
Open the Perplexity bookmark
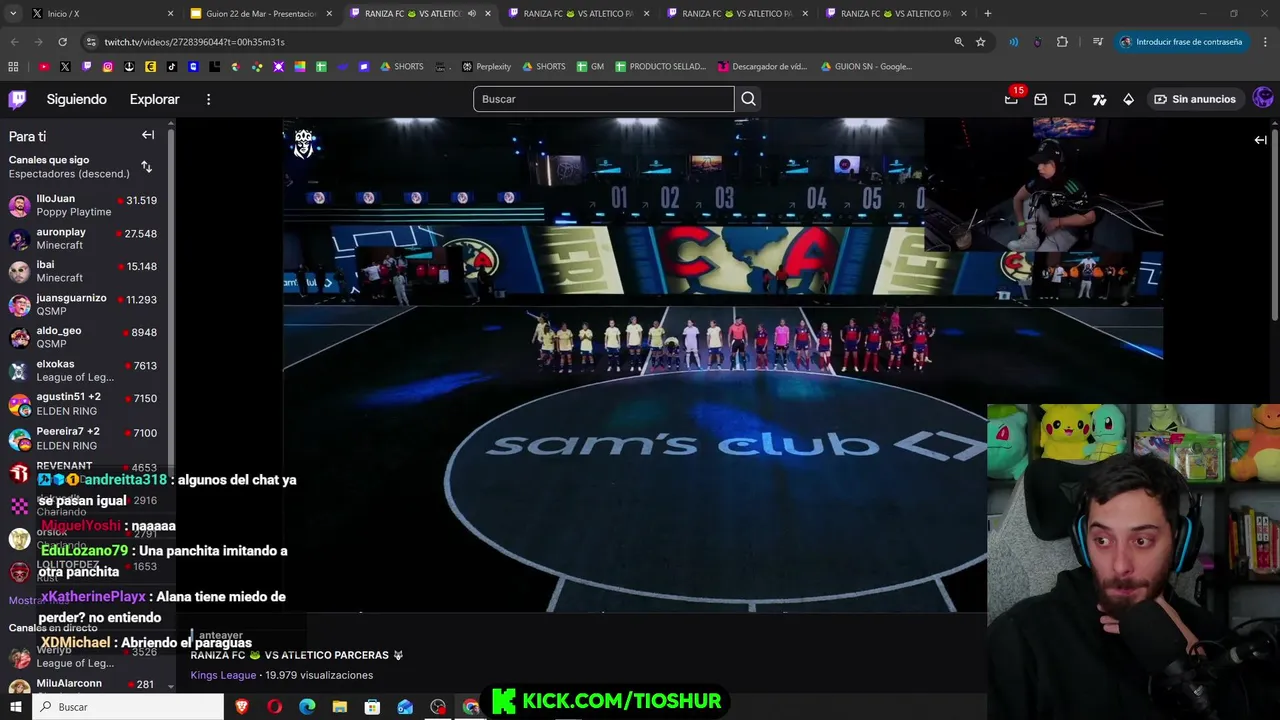click(x=486, y=67)
